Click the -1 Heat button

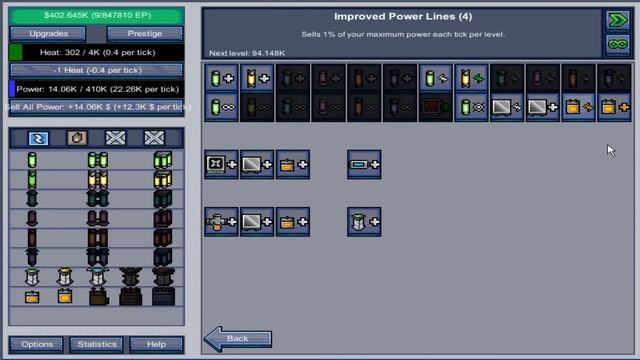click(x=97, y=70)
